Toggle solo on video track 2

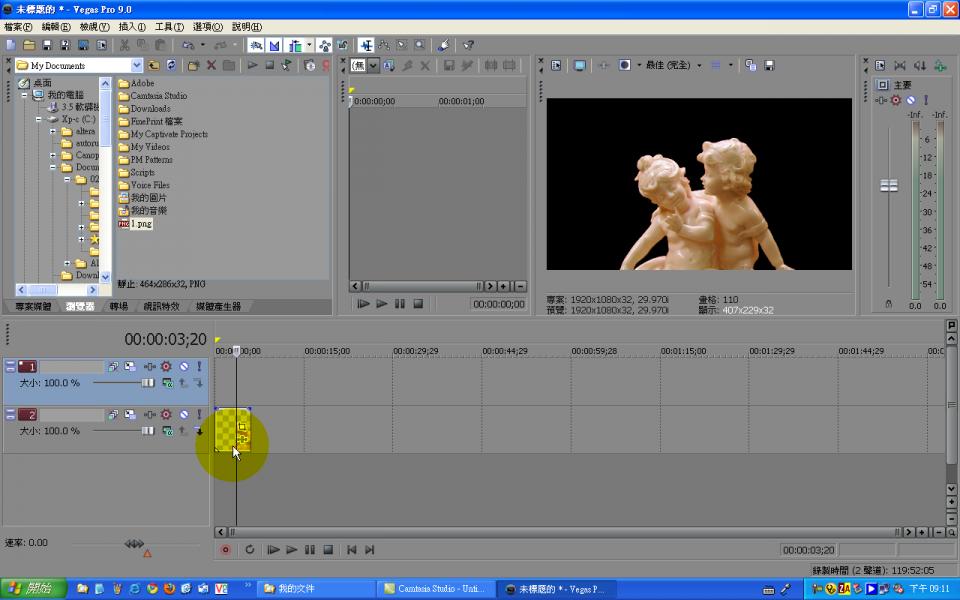(x=199, y=415)
